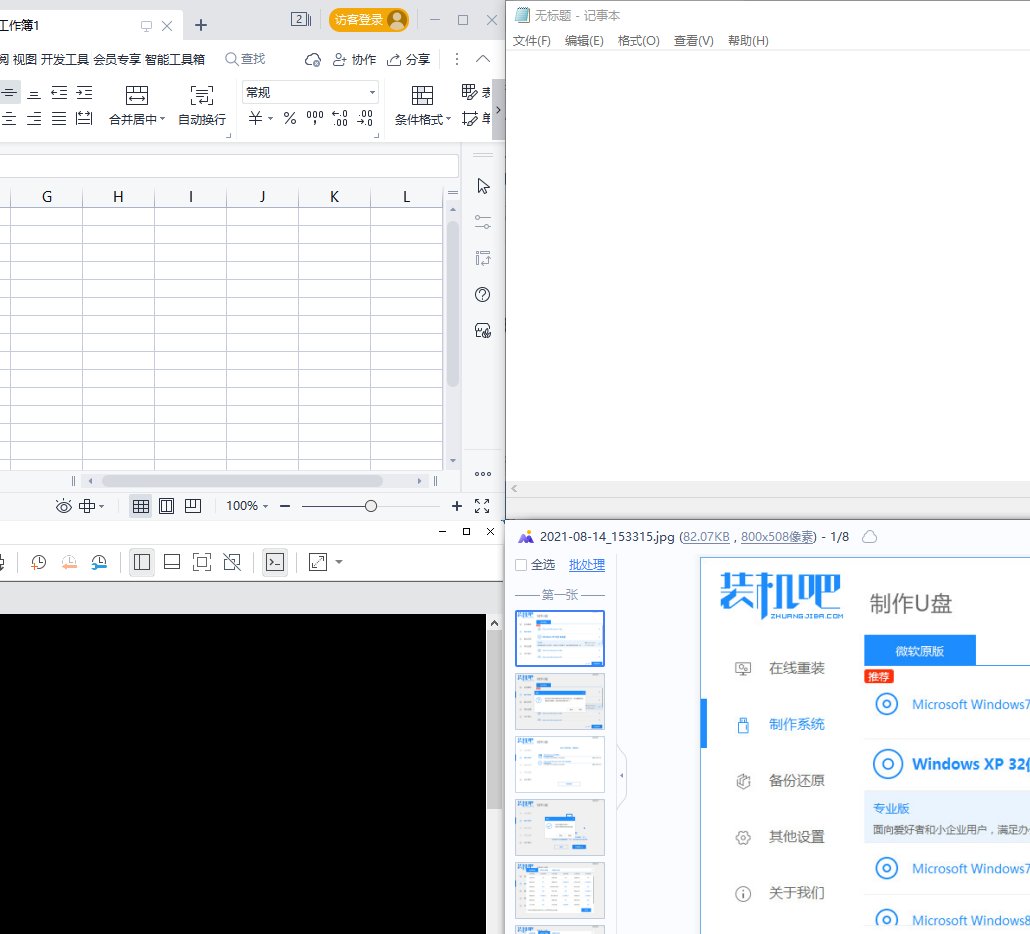Expand the 100% zoom level dropdown
This screenshot has height=934, width=1030.
(247, 506)
